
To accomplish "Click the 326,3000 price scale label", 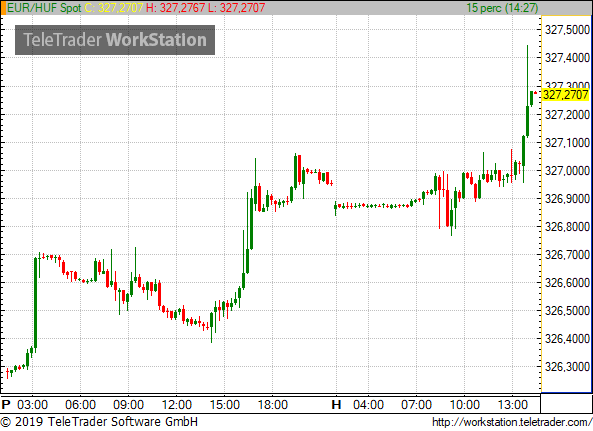I will [x=567, y=367].
